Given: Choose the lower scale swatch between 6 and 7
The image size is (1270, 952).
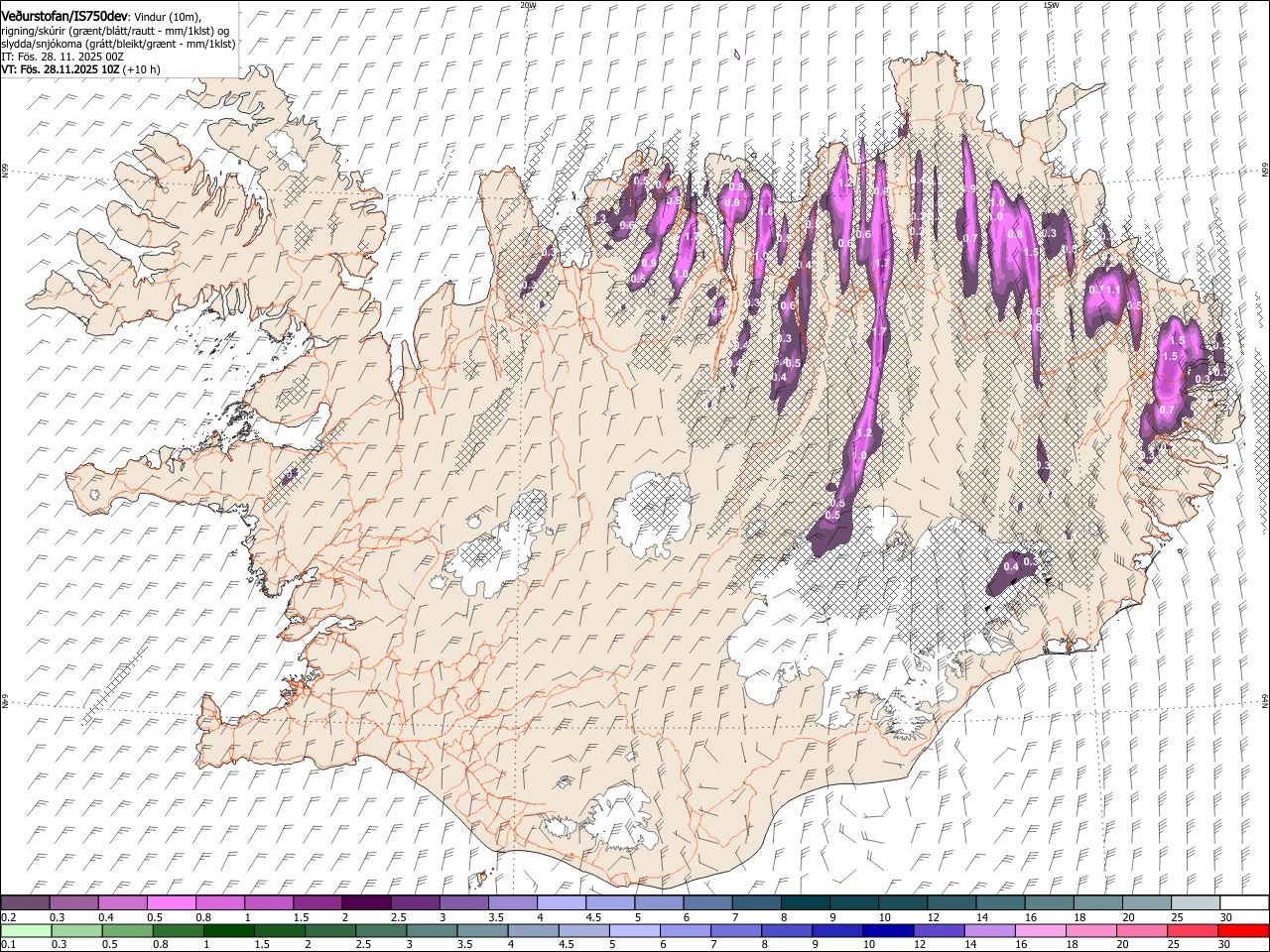Looking at the screenshot, I should [x=685, y=931].
